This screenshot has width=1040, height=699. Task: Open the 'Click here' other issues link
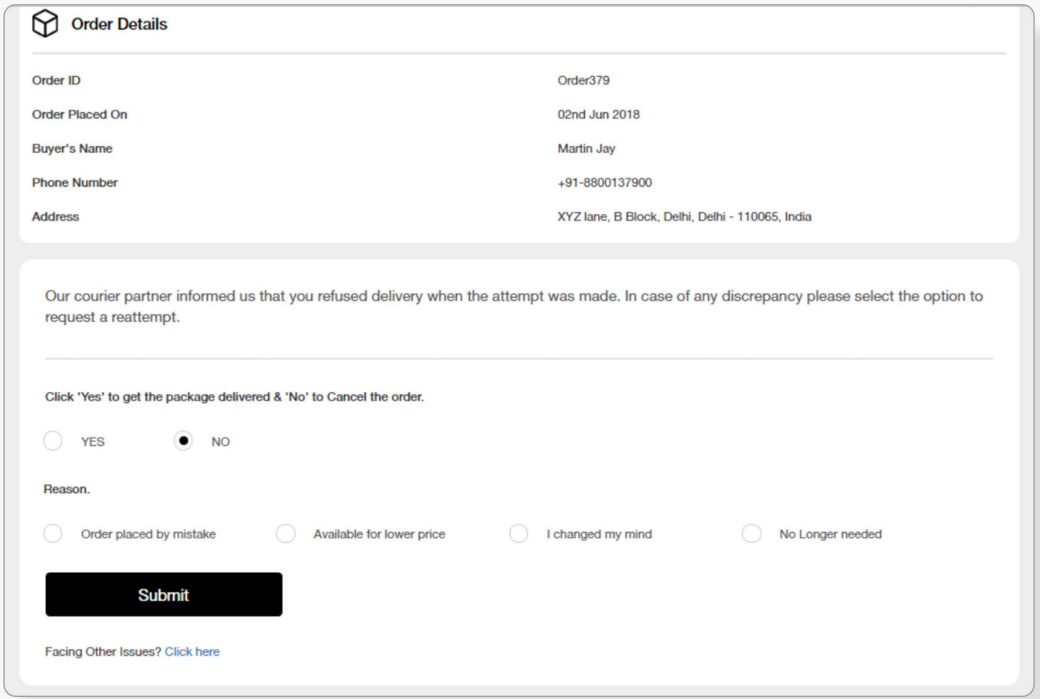coord(192,651)
